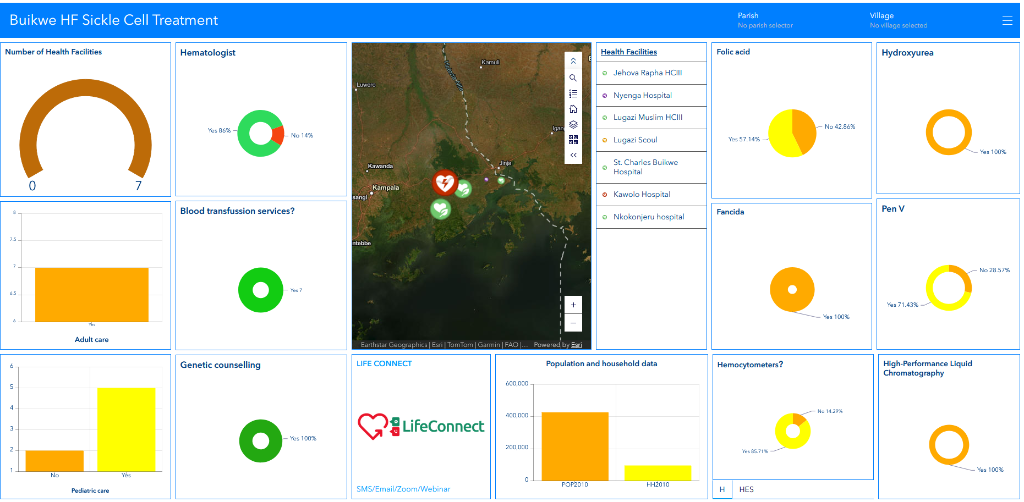This screenshot has width=1024, height=502.
Task: Select Lugazi Scoul in facilities list
Action: click(652, 140)
